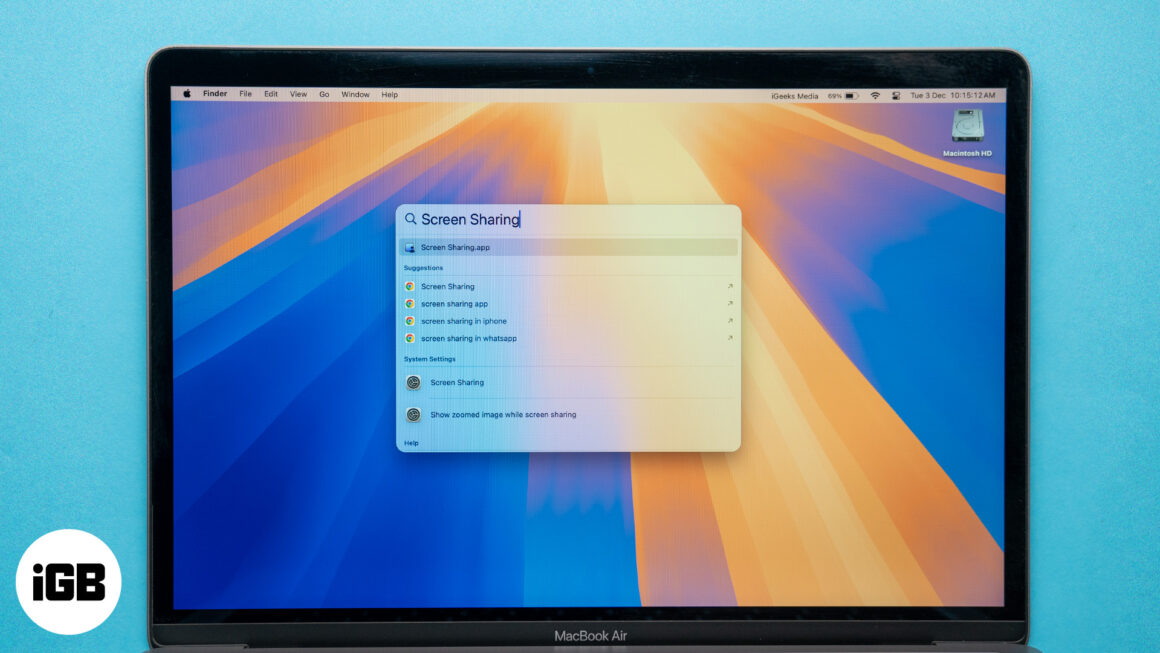The image size is (1160, 653).
Task: Open the Apple menu
Action: (186, 94)
